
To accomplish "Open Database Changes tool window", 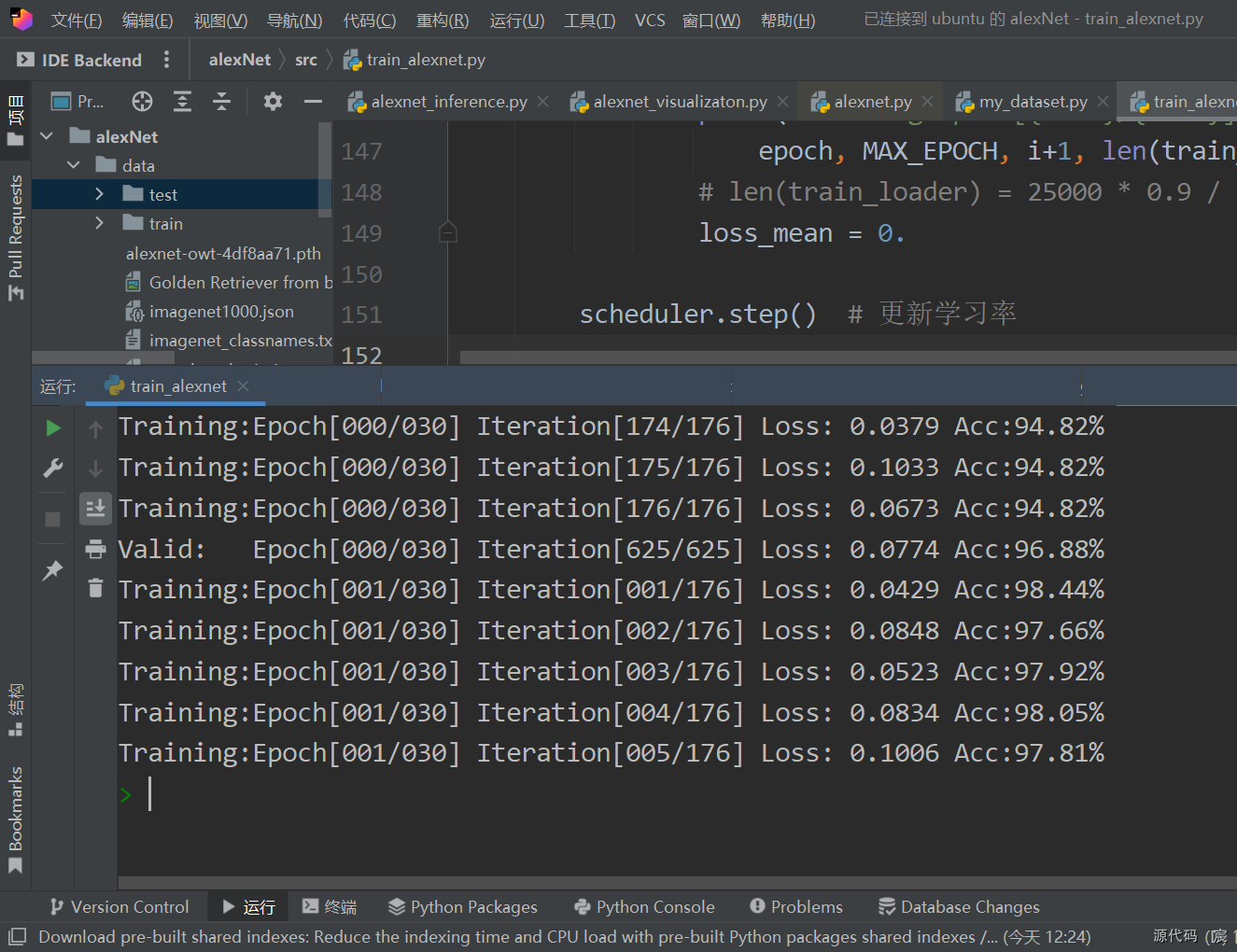I will point(959,906).
